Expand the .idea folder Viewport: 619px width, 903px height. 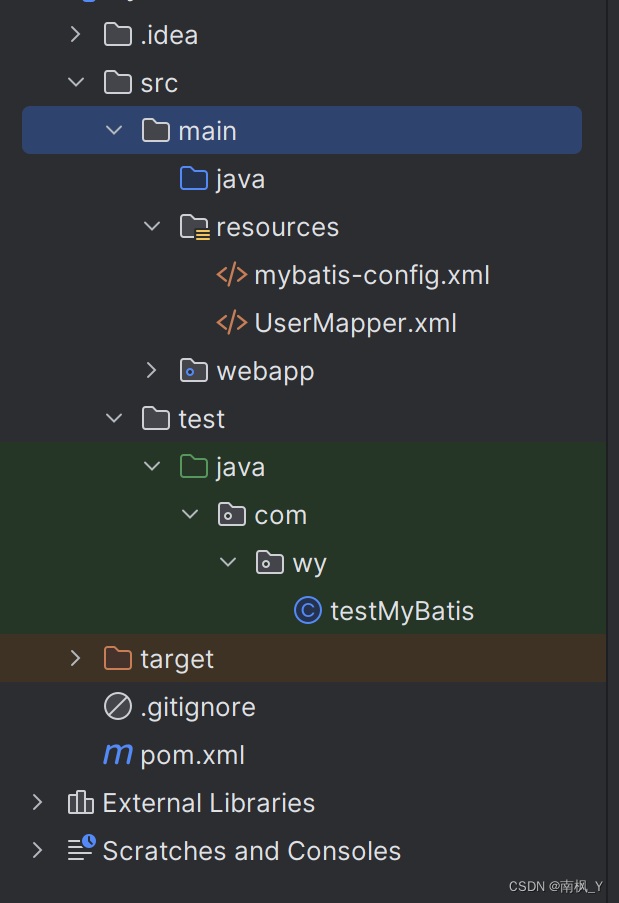pyautogui.click(x=75, y=35)
